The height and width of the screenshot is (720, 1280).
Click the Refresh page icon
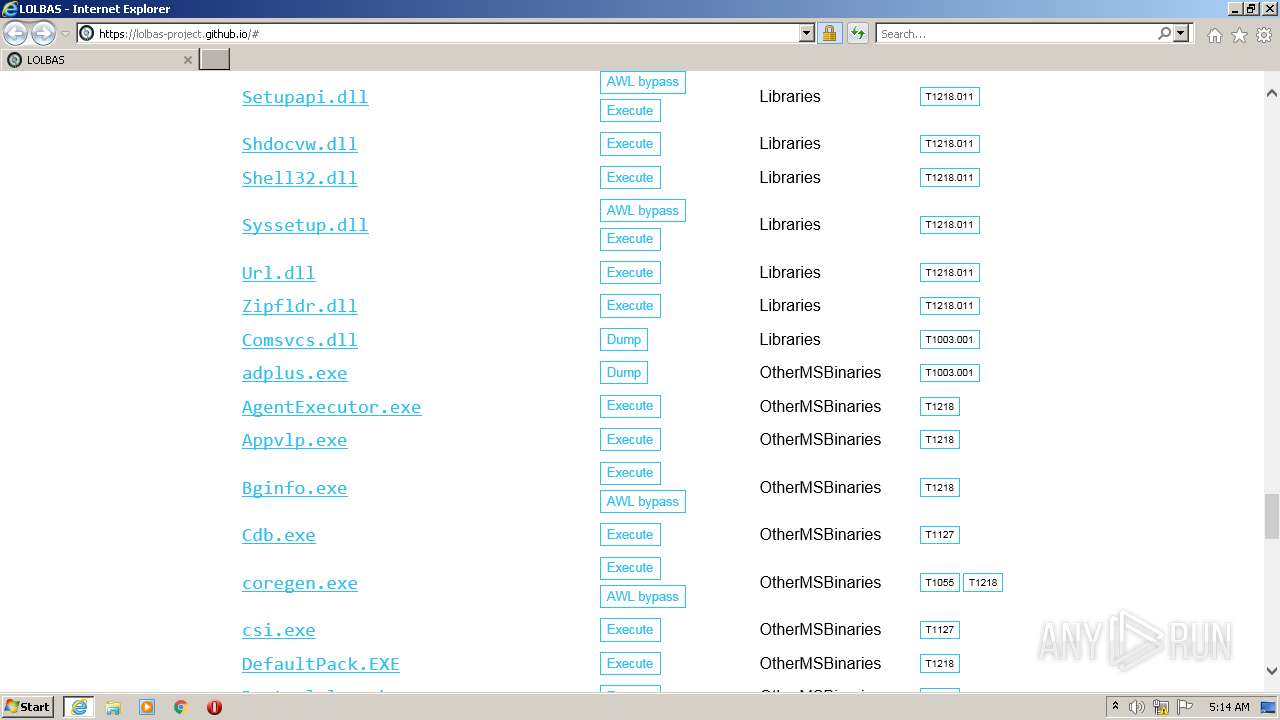[858, 33]
